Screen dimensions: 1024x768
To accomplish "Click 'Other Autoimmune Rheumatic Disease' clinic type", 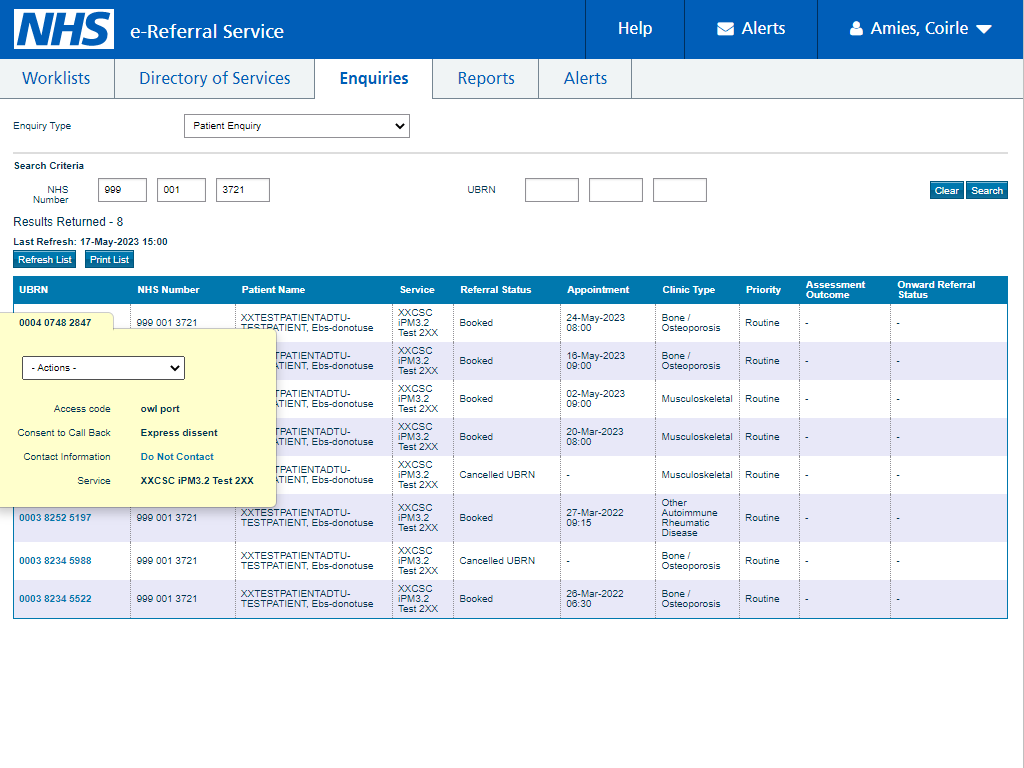I will [x=690, y=518].
